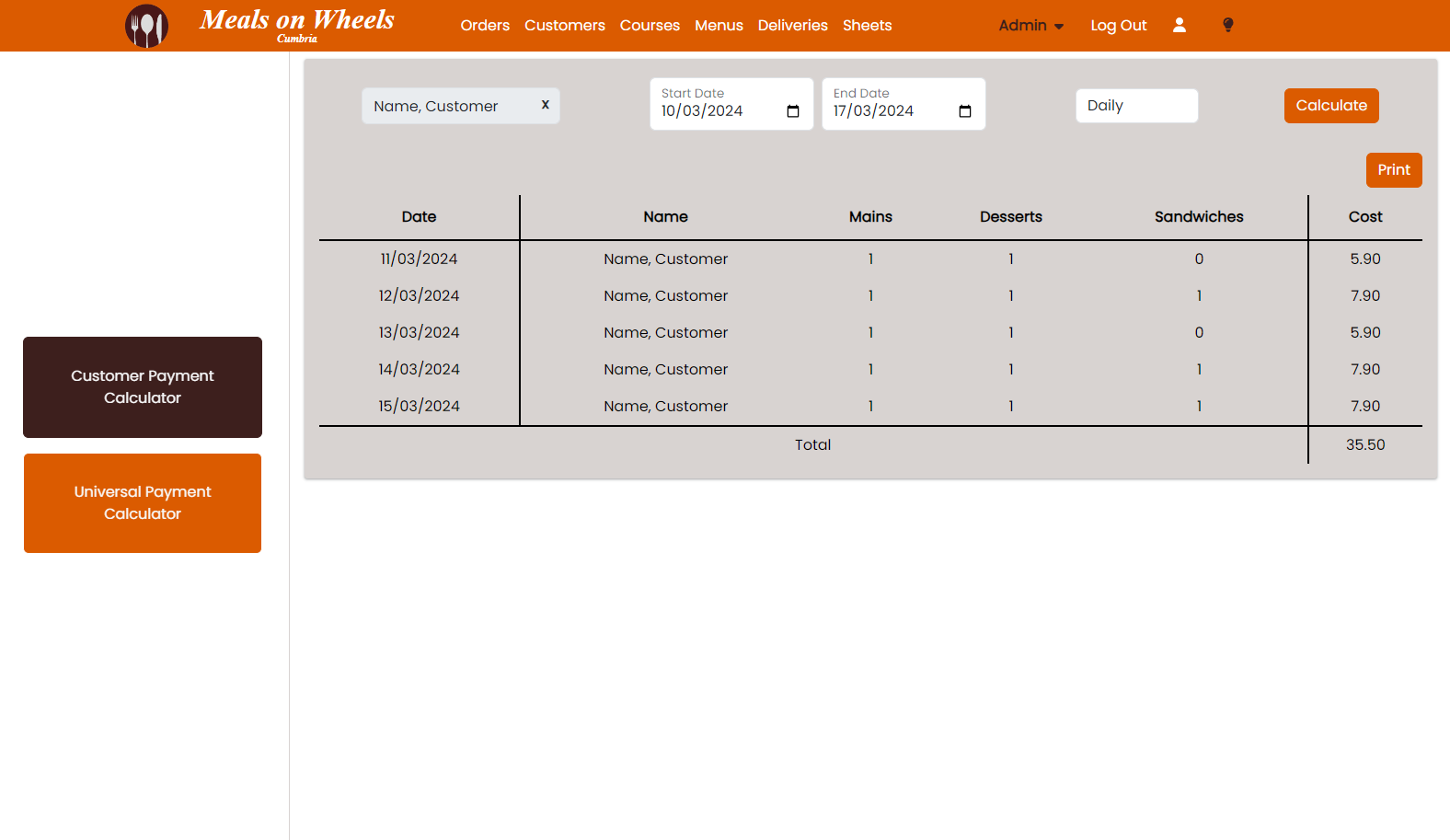Click the End Date field value 17/03/2024
Screen dimensions: 1450x840
pos(874,111)
